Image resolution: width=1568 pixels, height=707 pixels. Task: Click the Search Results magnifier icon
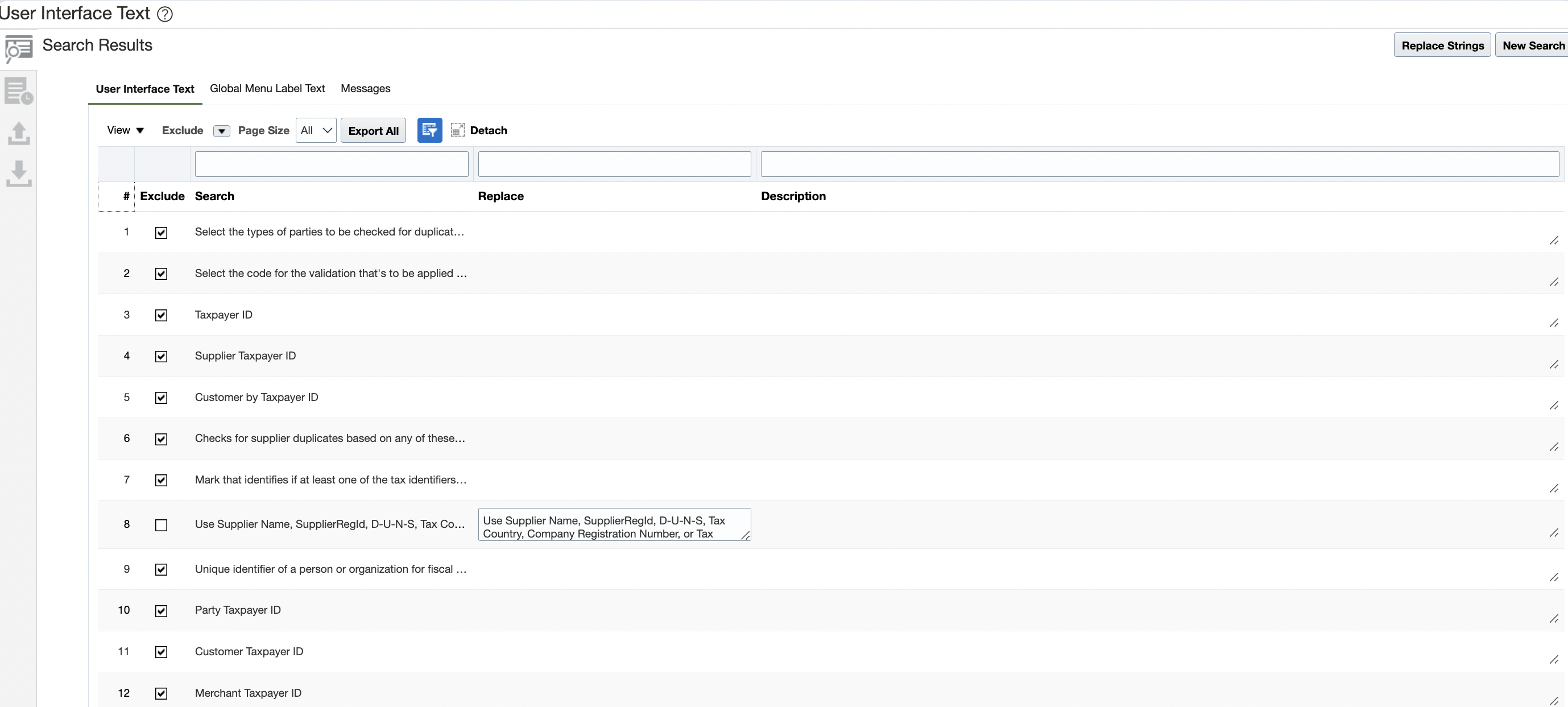click(x=18, y=49)
